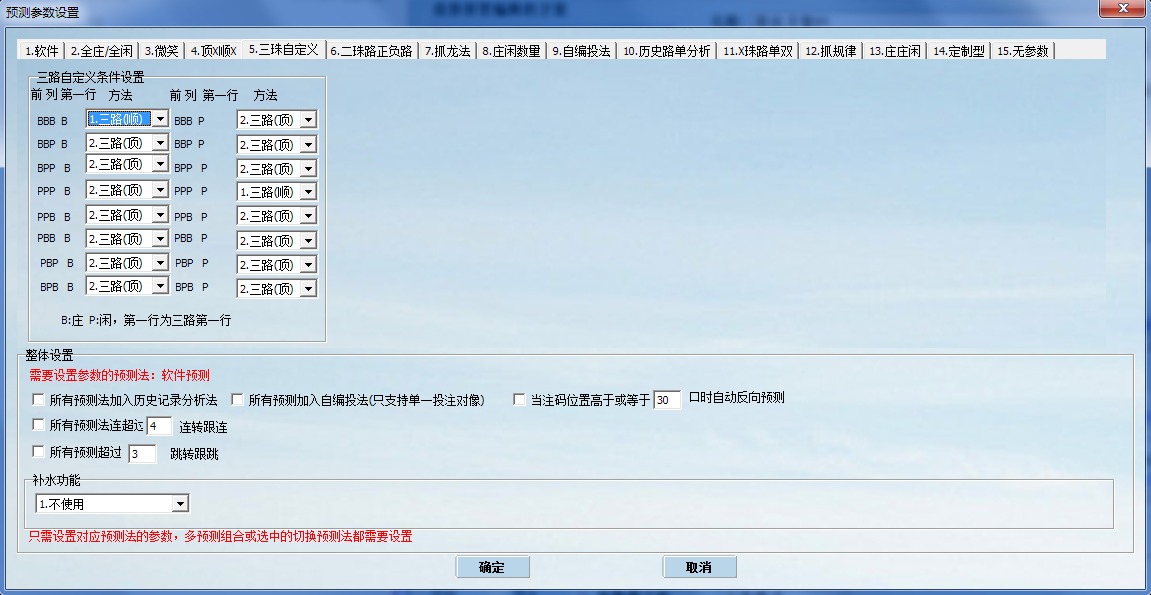Open the 补水功能 dropdown showing 1.不使用

click(x=180, y=503)
